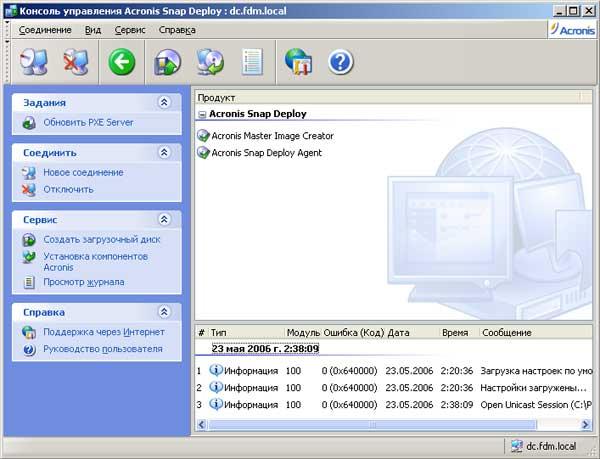The height and width of the screenshot is (459, 600).
Task: Click the Acronis Snap Deploy Agent icon
Action: [x=203, y=153]
